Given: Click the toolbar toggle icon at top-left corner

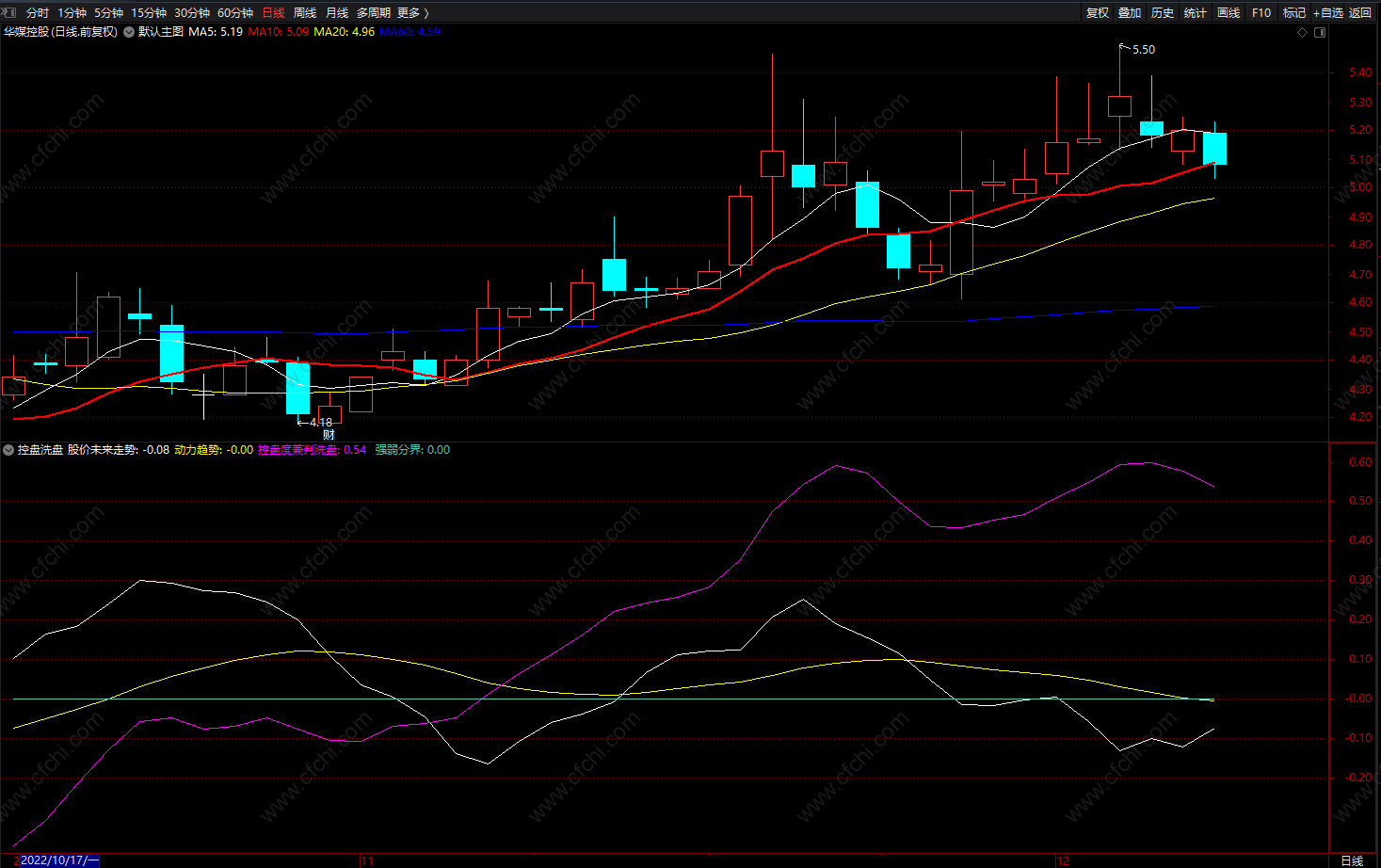Looking at the screenshot, I should (x=9, y=12).
